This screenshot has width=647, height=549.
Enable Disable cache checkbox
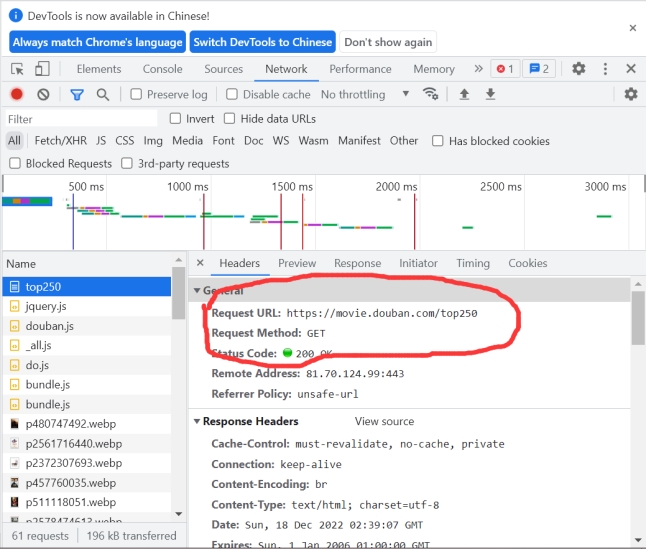(x=232, y=95)
